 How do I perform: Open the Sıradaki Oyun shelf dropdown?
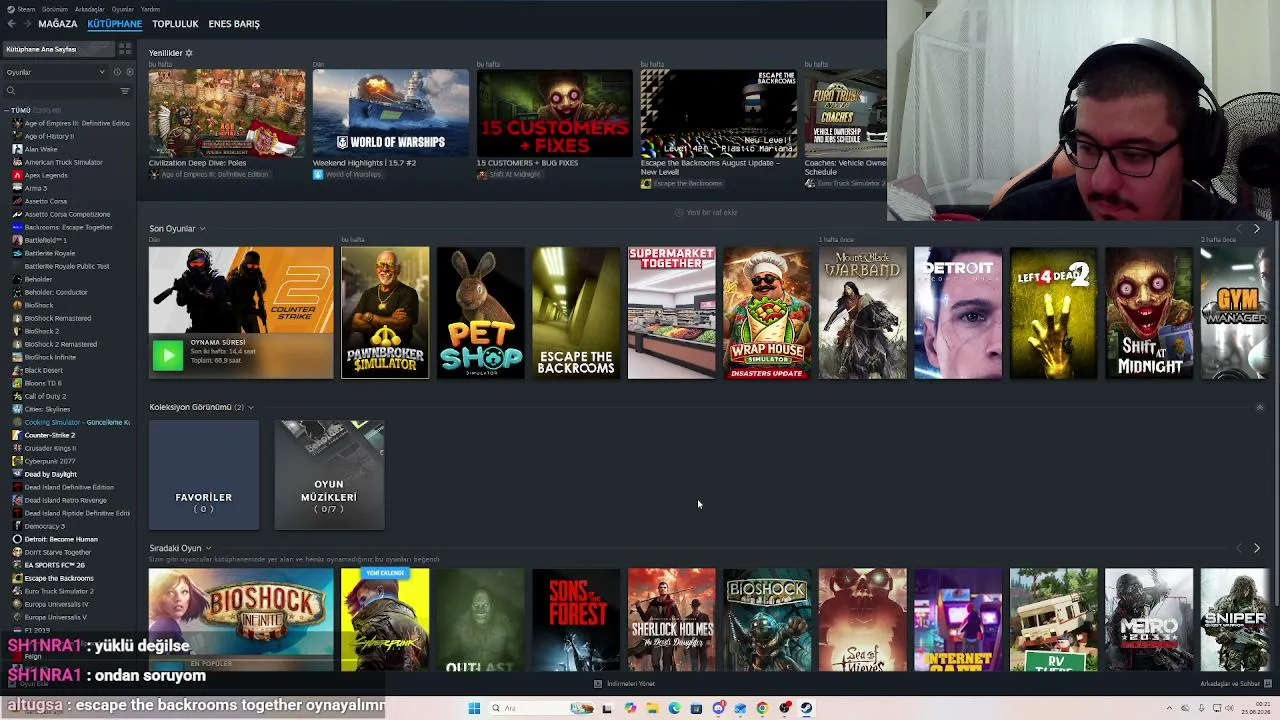coord(208,548)
